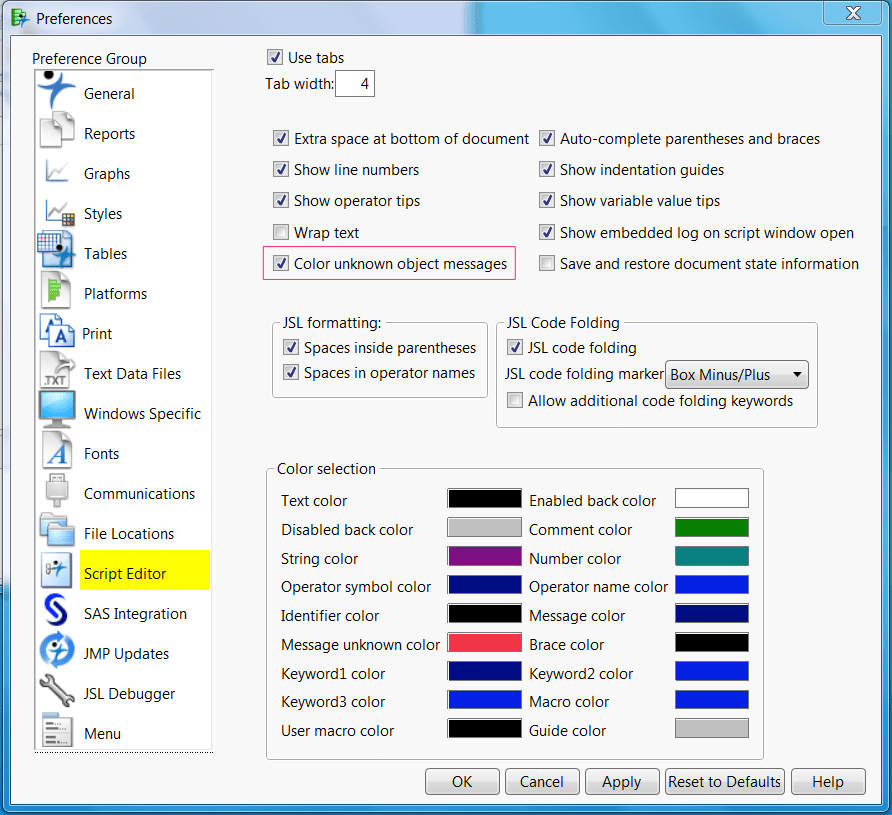Open the JSL code folding marker dropdown
The image size is (892, 815).
point(736,374)
